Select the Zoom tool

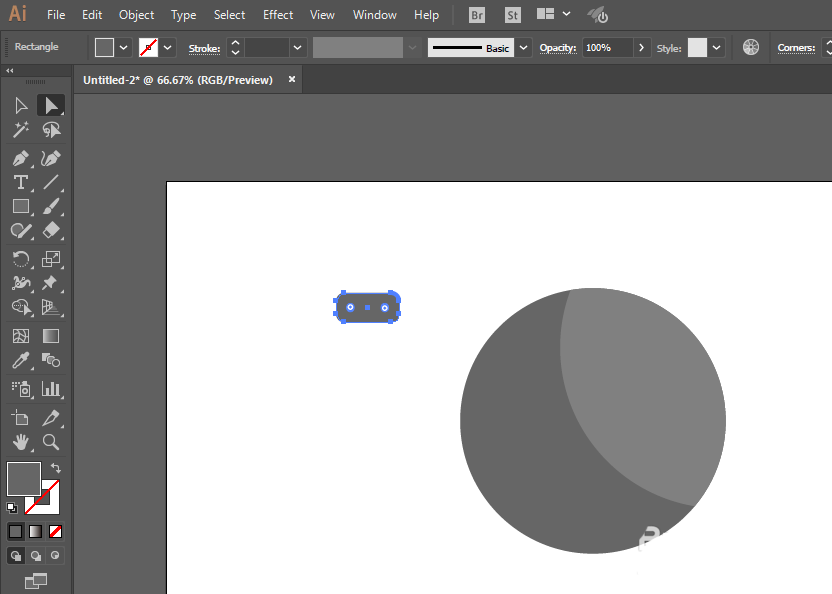(x=51, y=442)
